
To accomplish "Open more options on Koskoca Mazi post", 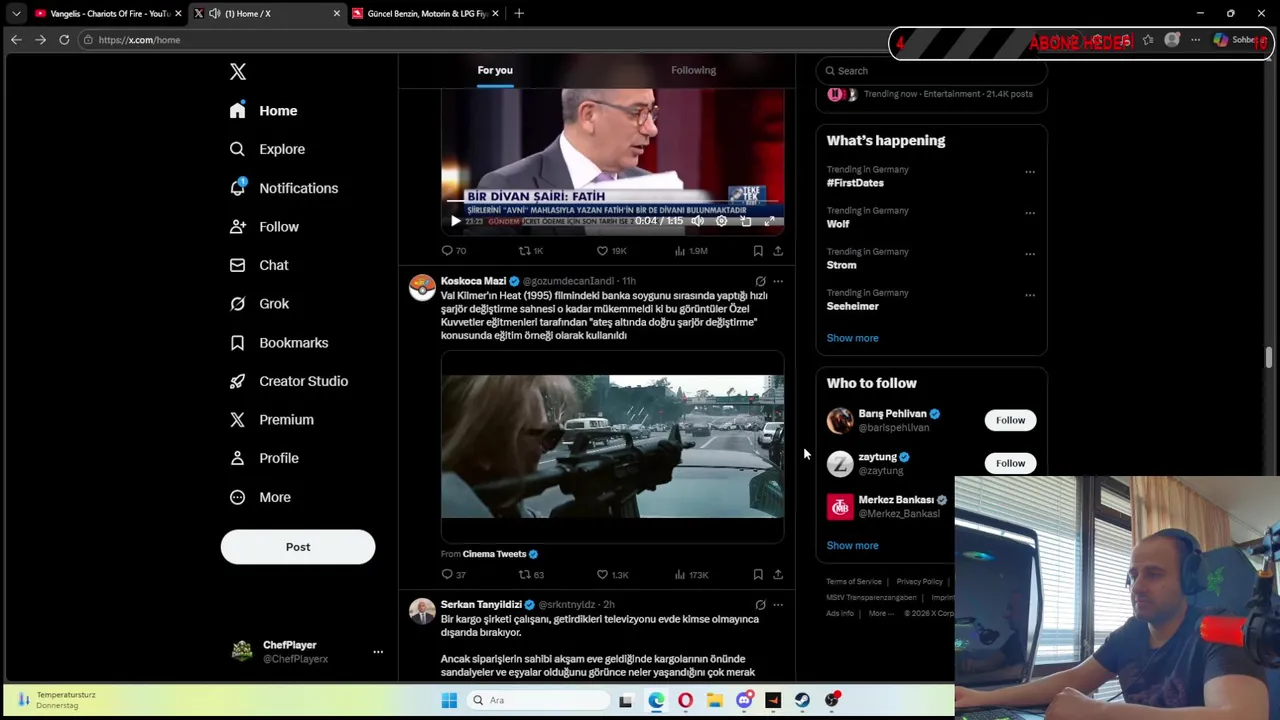I will coord(778,282).
